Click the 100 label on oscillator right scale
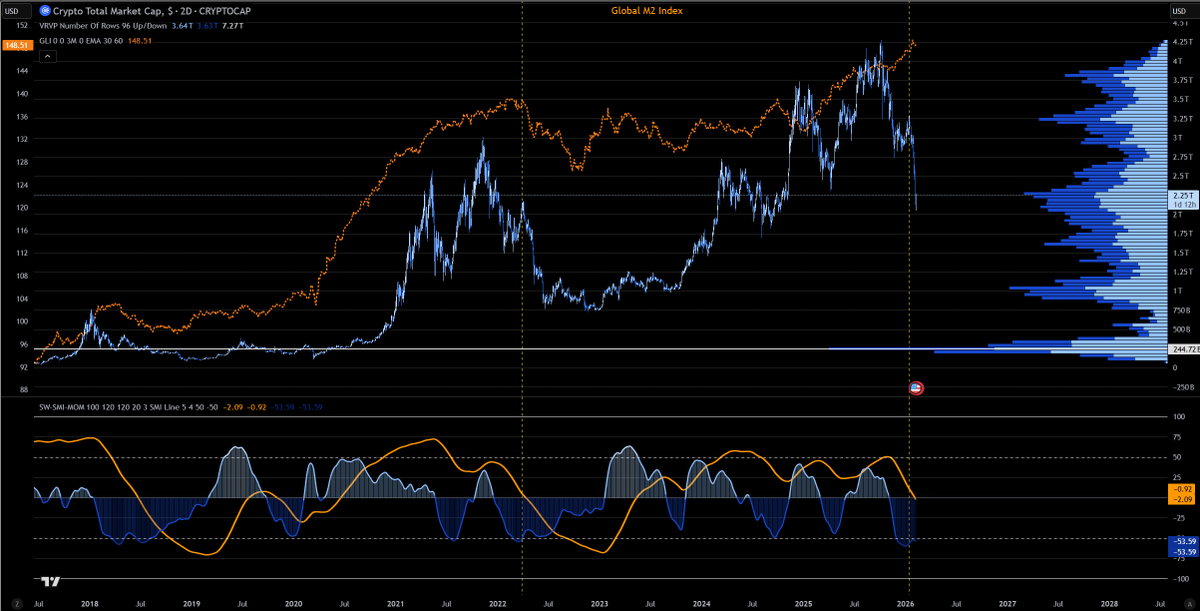This screenshot has width=1200, height=611. tap(1179, 417)
